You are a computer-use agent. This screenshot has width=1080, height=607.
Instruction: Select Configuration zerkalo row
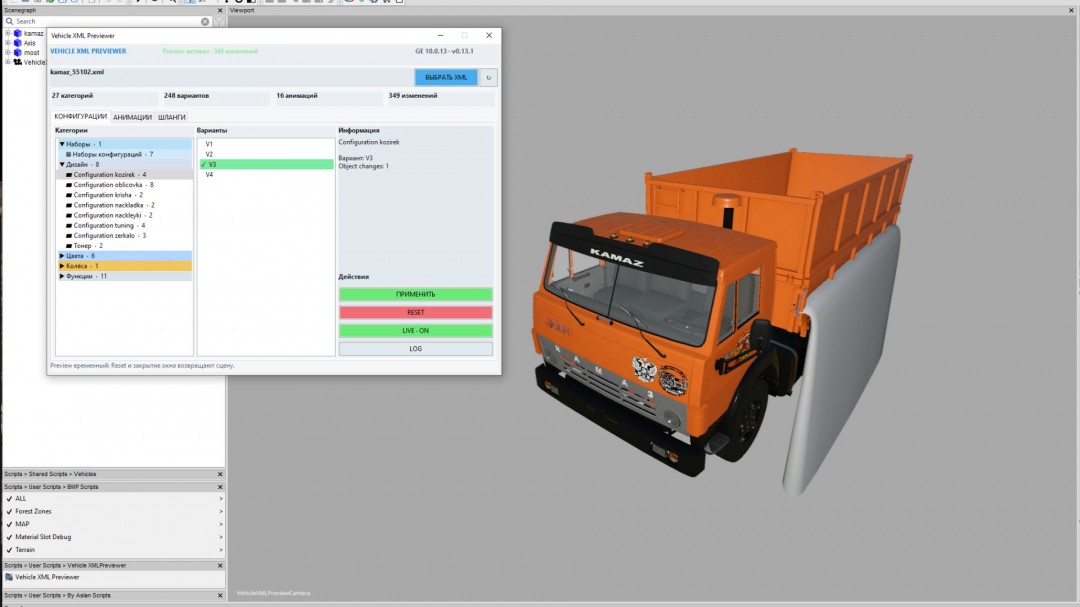(x=124, y=236)
